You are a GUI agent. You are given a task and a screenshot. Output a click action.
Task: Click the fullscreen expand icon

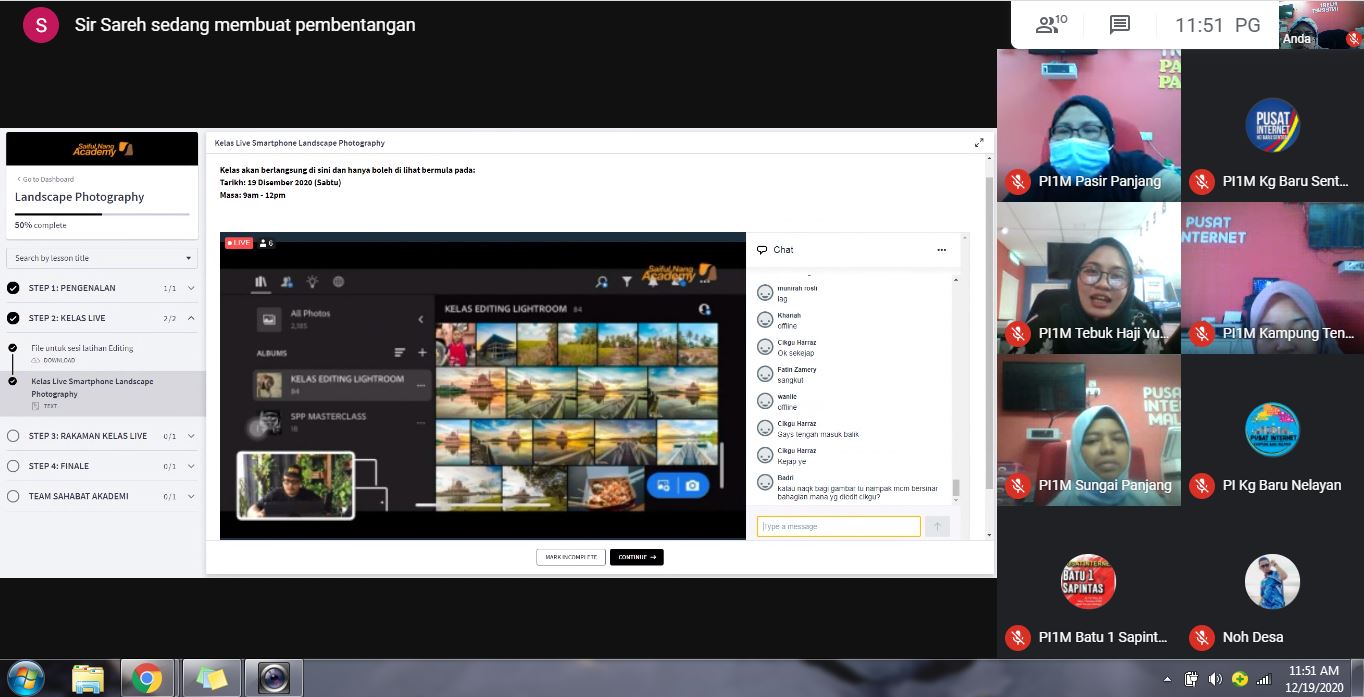point(979,143)
